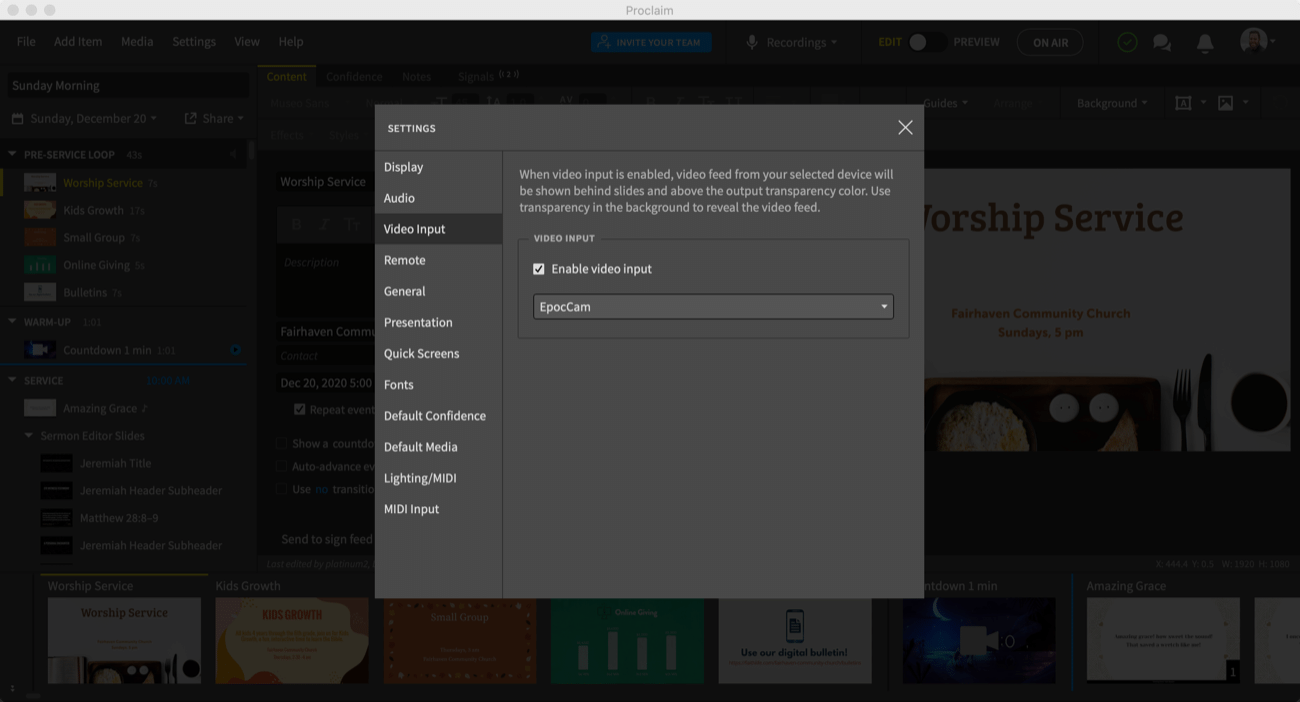Open the chat messages icon
The width and height of the screenshot is (1300, 702).
1162,43
